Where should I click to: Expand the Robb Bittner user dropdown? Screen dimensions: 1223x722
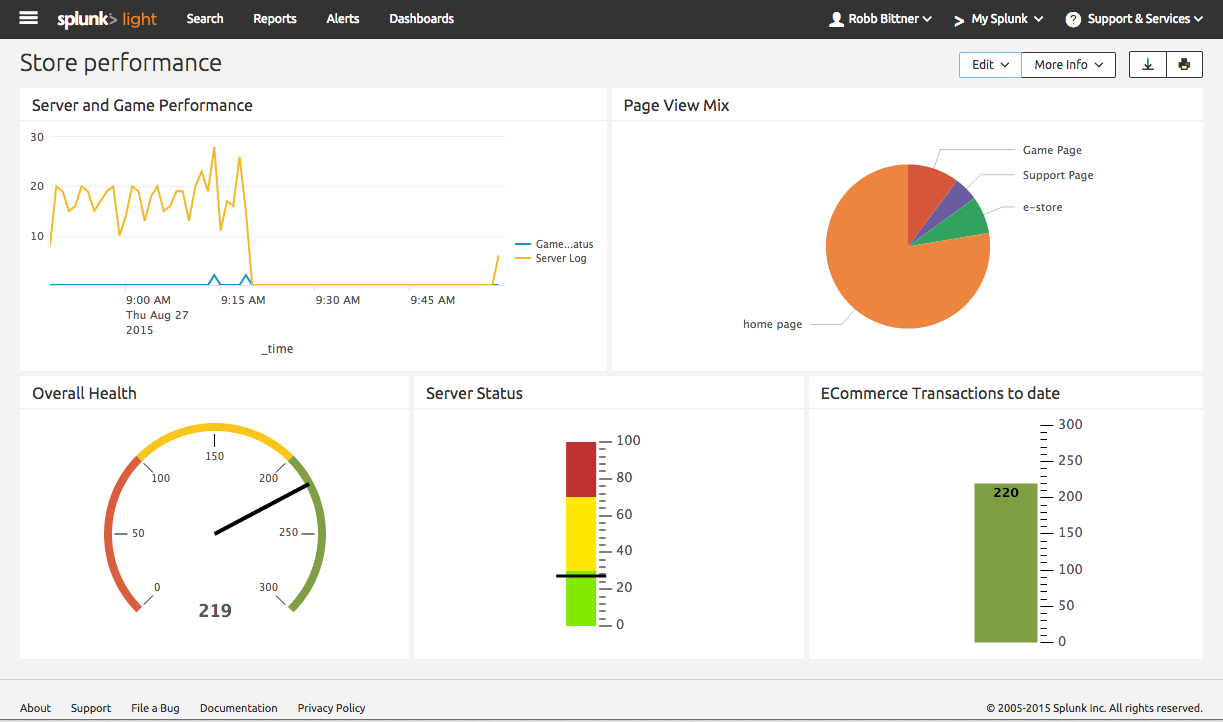click(x=881, y=19)
